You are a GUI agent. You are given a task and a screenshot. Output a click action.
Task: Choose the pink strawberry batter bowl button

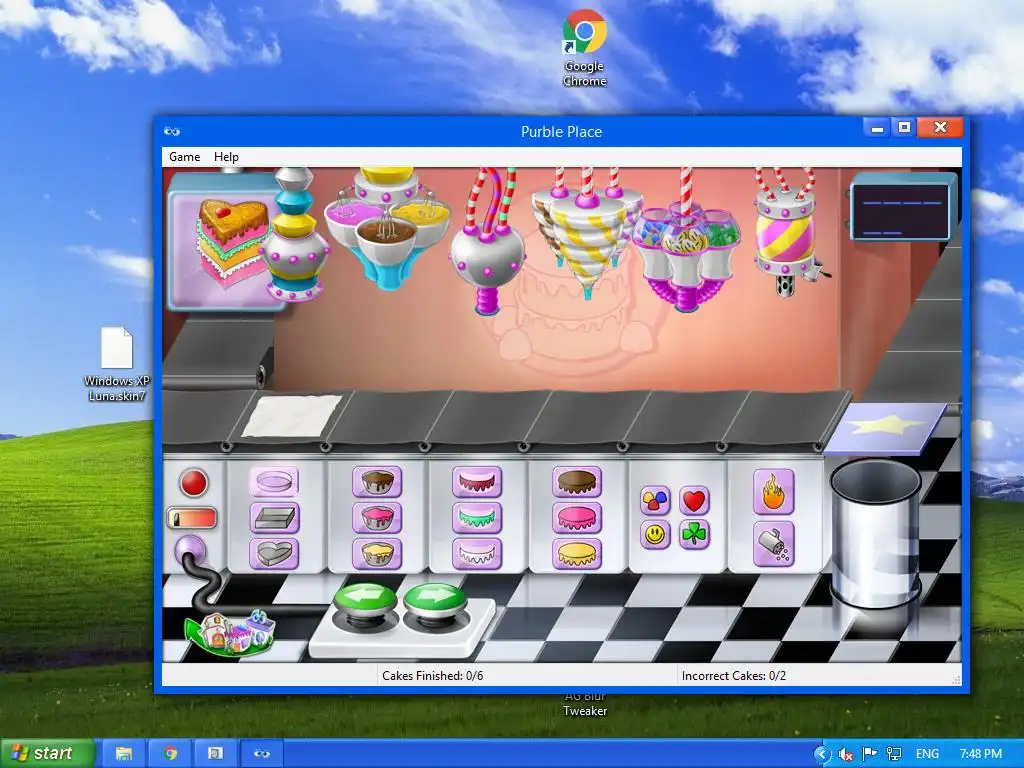(377, 518)
